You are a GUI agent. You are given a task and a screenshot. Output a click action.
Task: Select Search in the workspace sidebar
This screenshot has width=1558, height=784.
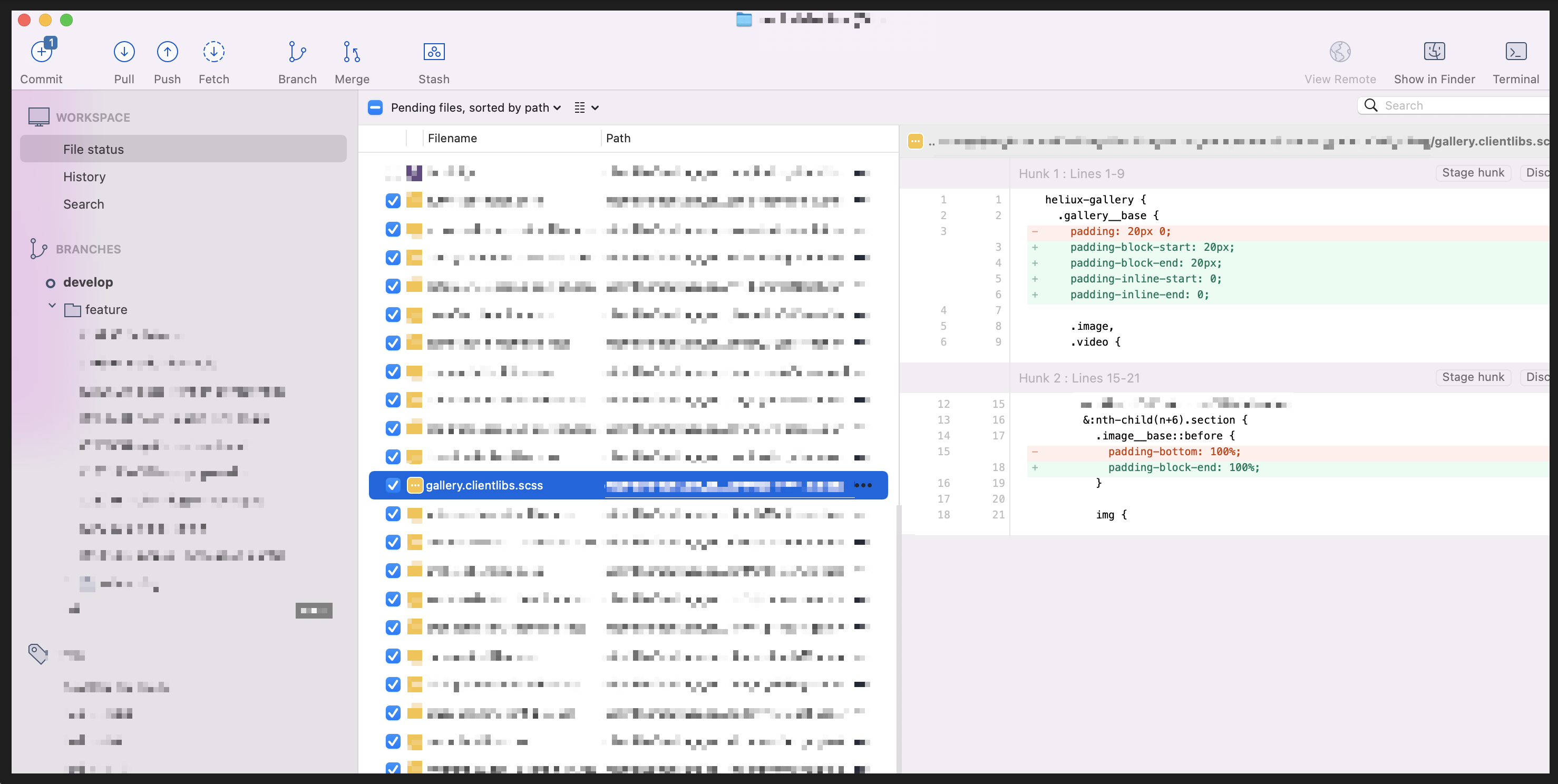[x=83, y=204]
